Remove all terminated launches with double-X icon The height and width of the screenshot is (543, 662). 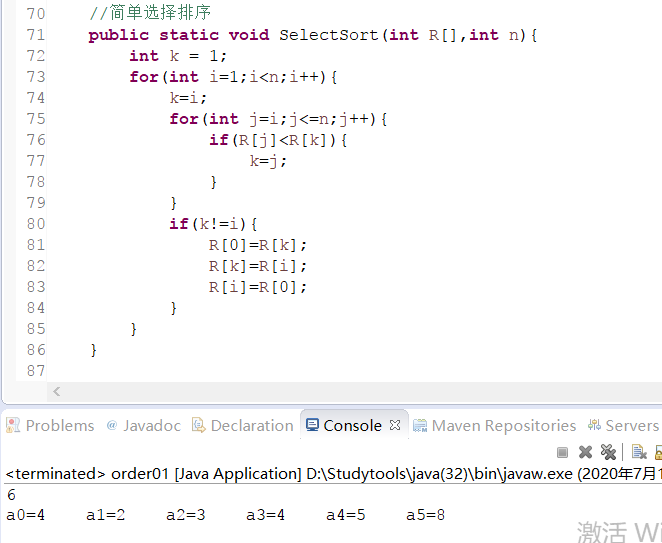pyautogui.click(x=608, y=452)
